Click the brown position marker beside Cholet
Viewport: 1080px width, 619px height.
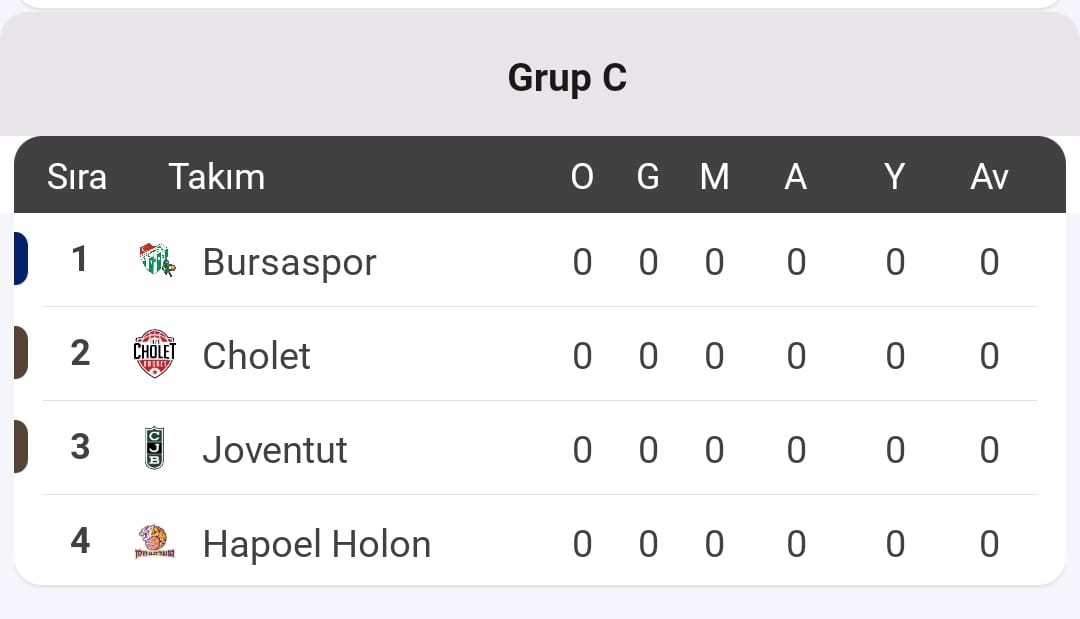pos(21,353)
